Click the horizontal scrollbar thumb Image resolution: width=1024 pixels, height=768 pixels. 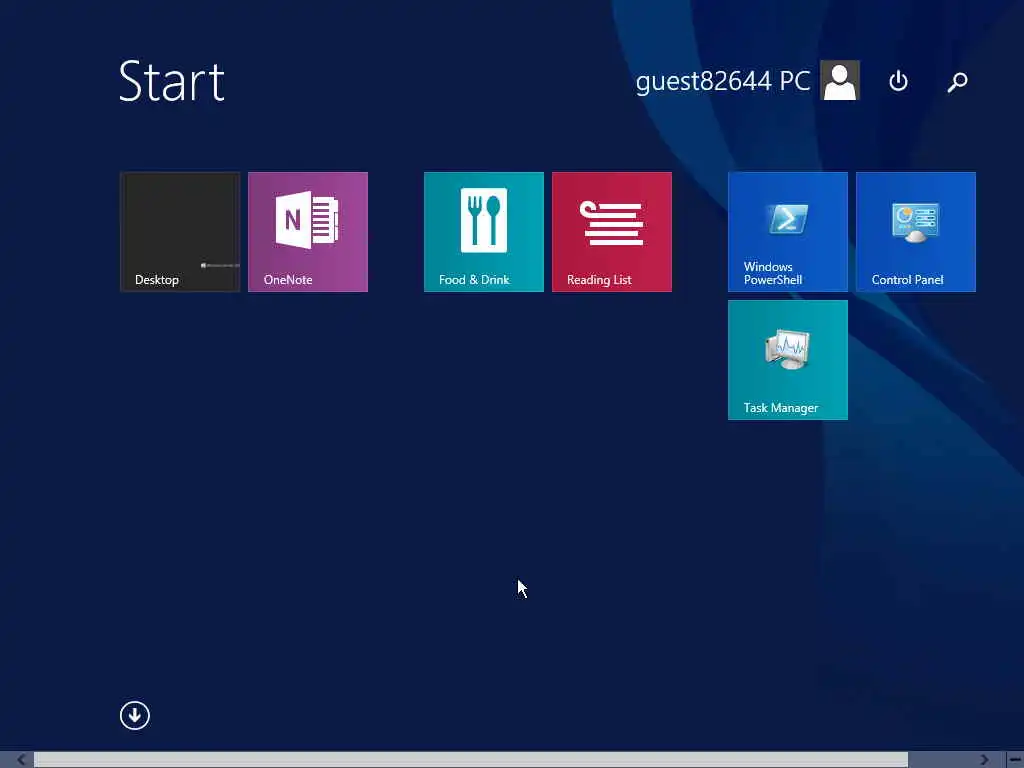tap(471, 760)
